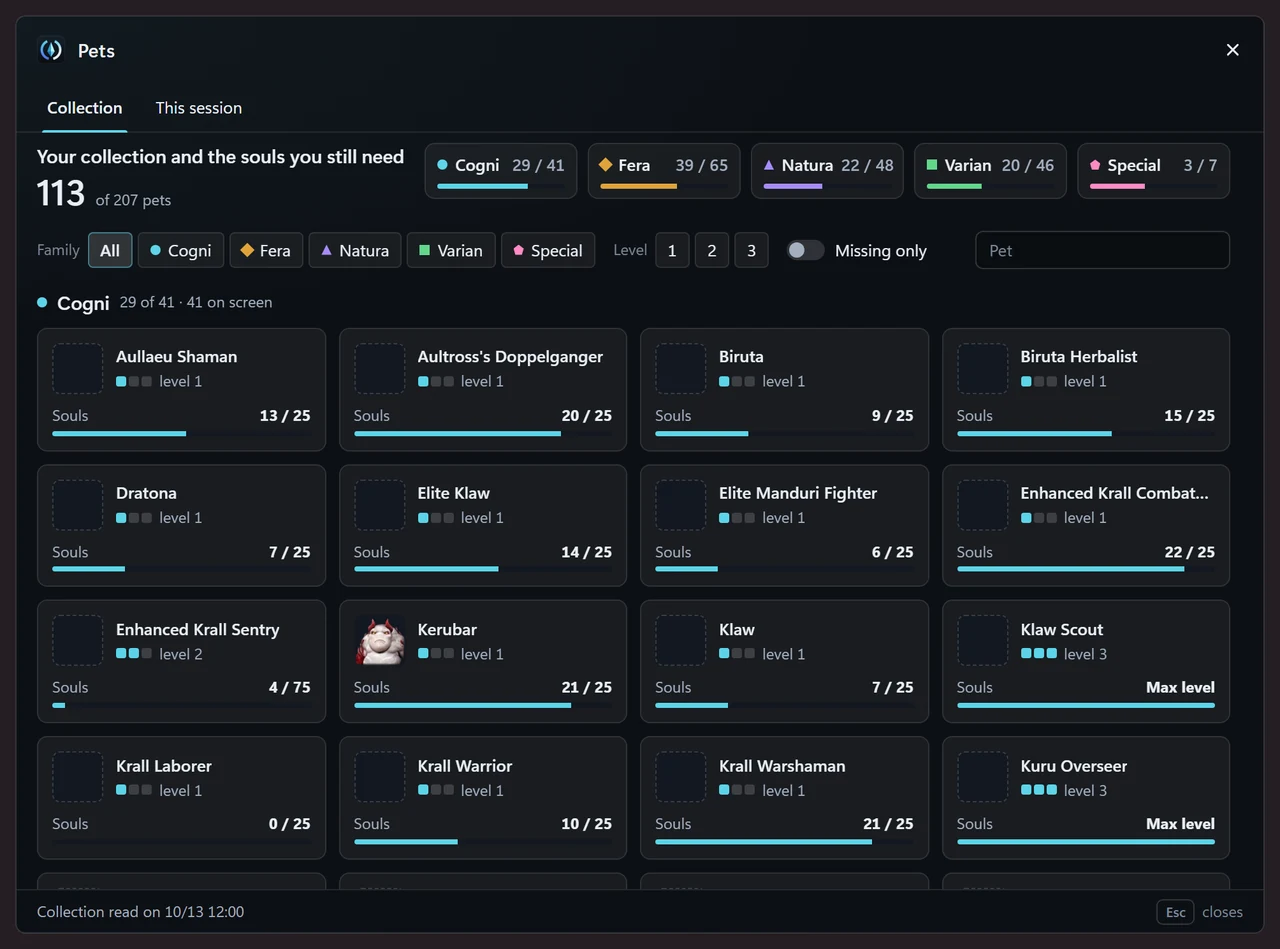The height and width of the screenshot is (949, 1280).
Task: Filter family by Special
Action: 548,250
